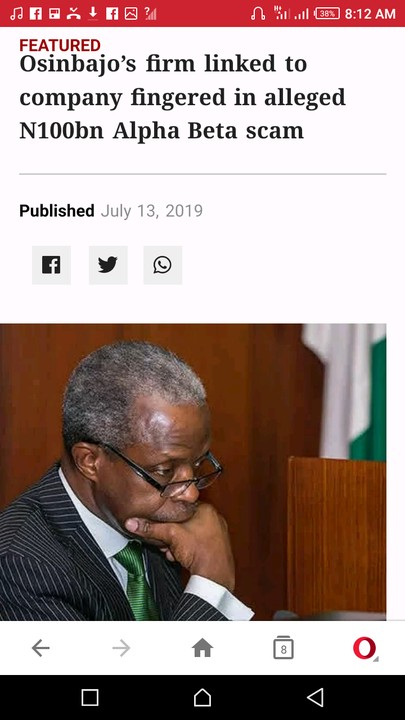Viewport: 405px width, 720px height.
Task: Tap Android recent apps square button
Action: point(90,697)
